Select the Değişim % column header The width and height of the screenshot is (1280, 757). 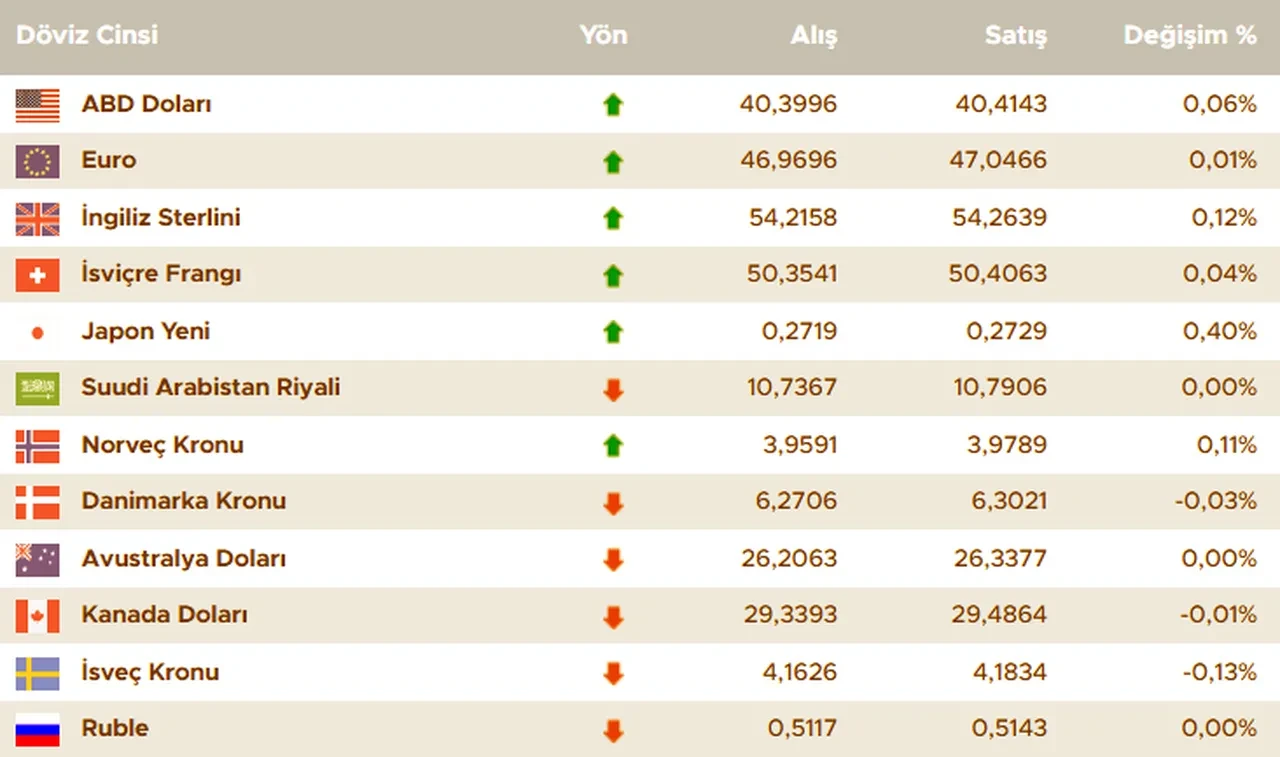pyautogui.click(x=1189, y=36)
